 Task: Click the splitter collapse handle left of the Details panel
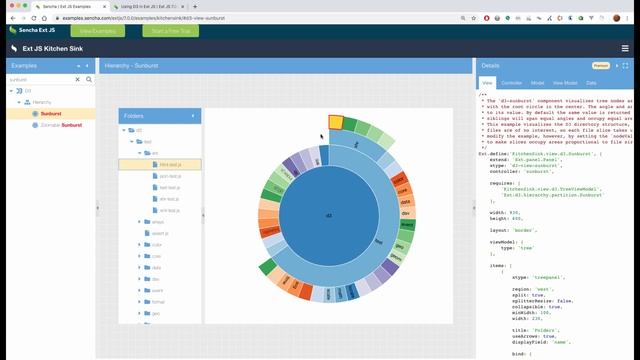pyautogui.click(x=474, y=208)
